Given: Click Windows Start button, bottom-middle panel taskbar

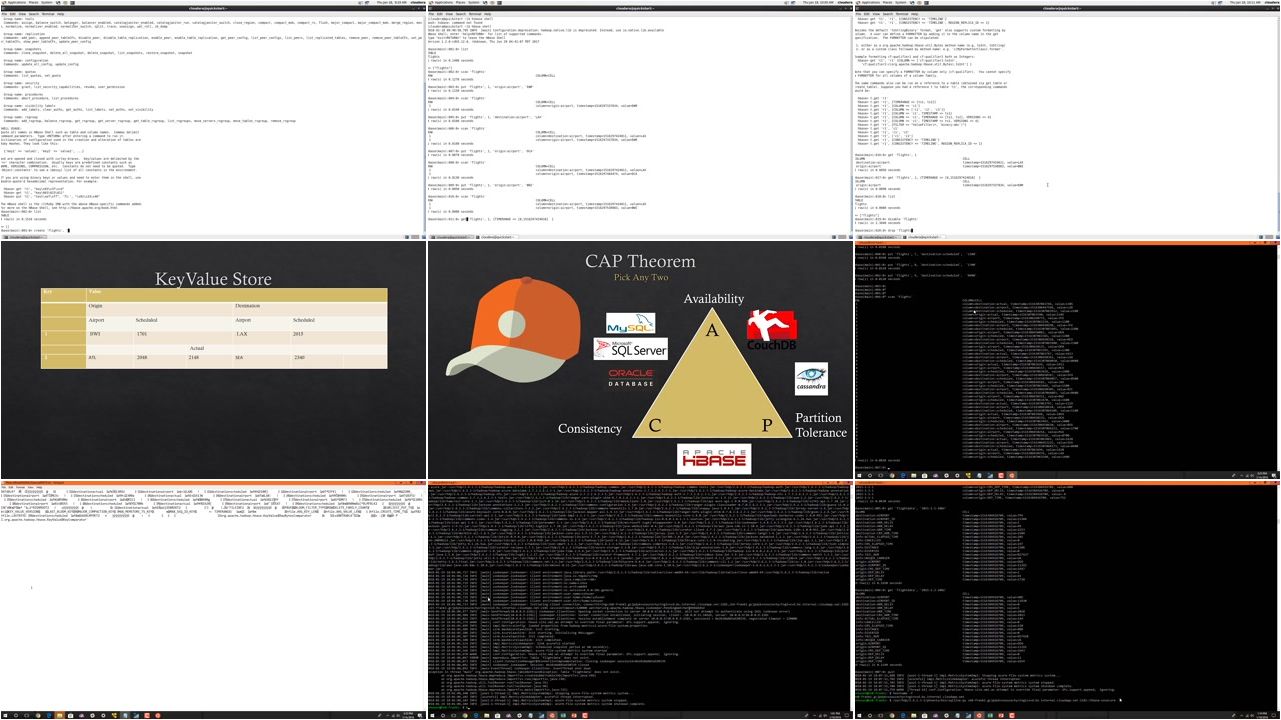Looking at the screenshot, I should (432, 716).
